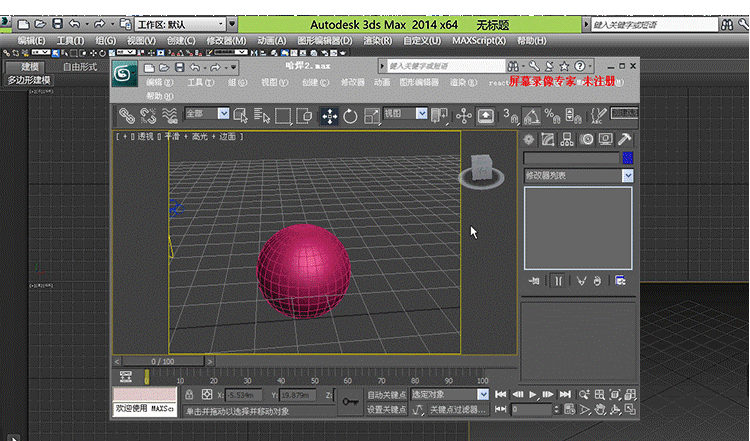Click the Select and Link chain icon
The width and height of the screenshot is (750, 441).
pyautogui.click(x=127, y=115)
